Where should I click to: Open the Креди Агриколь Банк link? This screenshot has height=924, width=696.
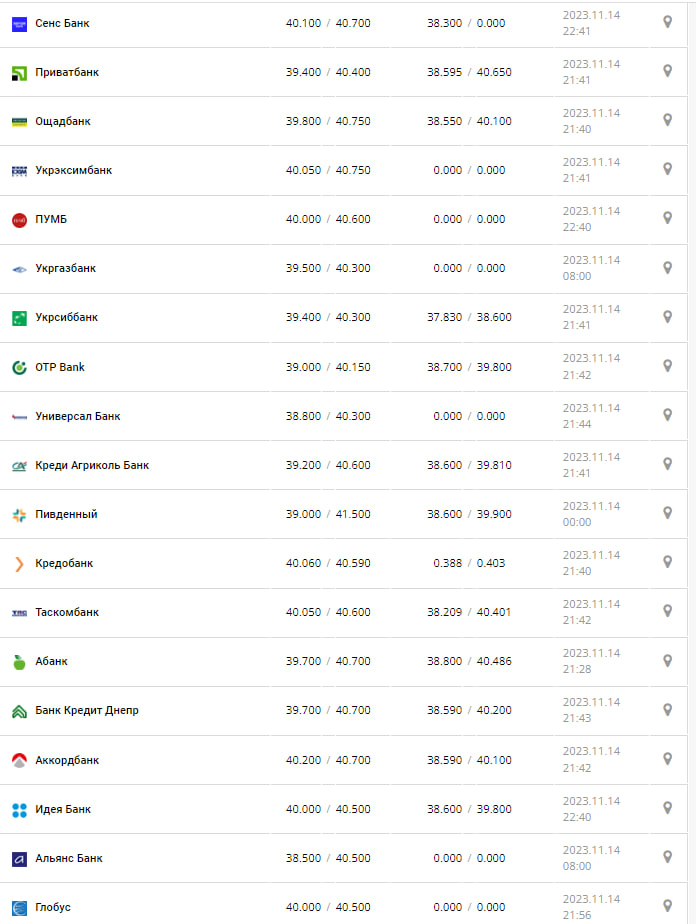click(92, 465)
